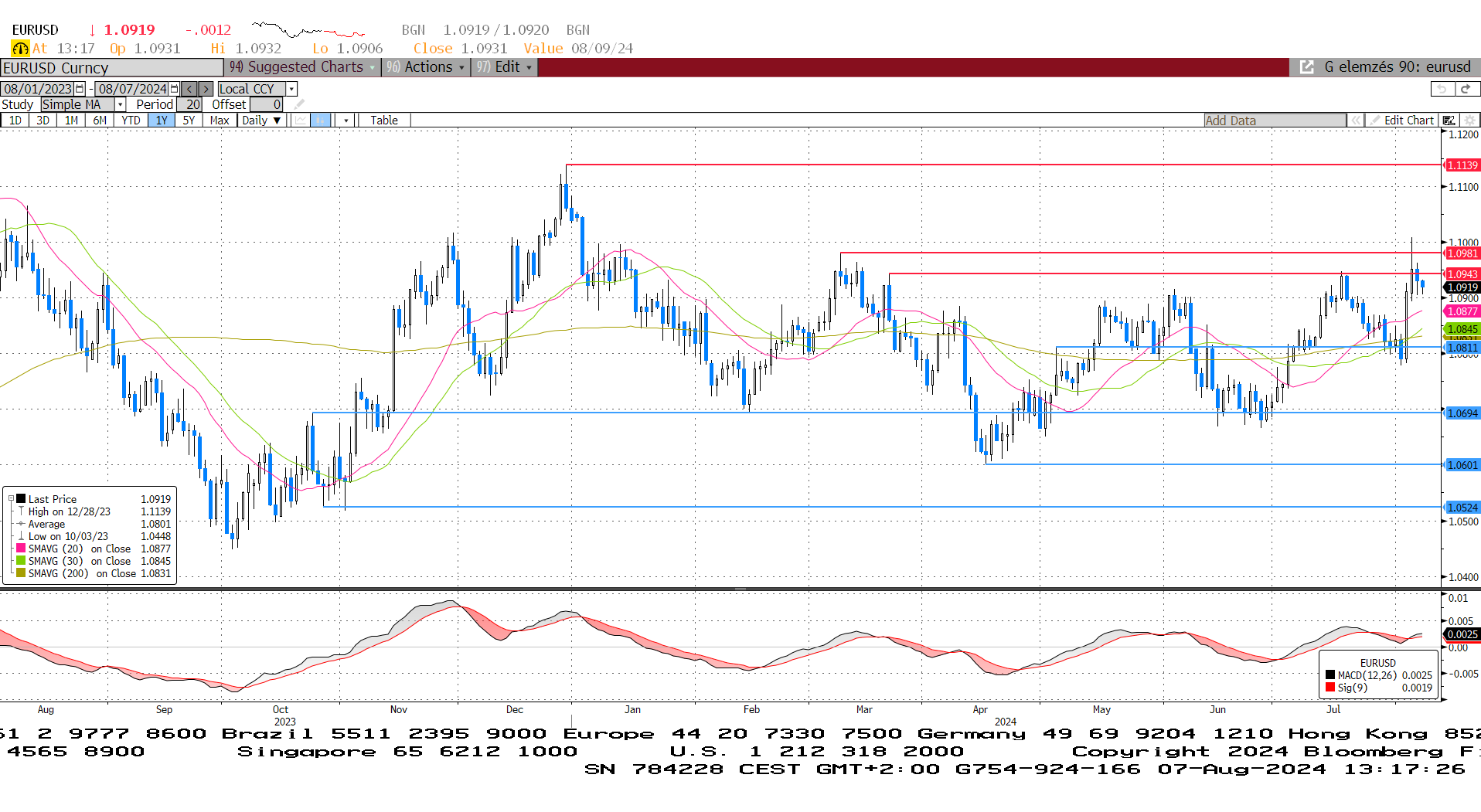1481x812 pixels.
Task: Select the candlestick chart type icon
Action: tap(320, 121)
